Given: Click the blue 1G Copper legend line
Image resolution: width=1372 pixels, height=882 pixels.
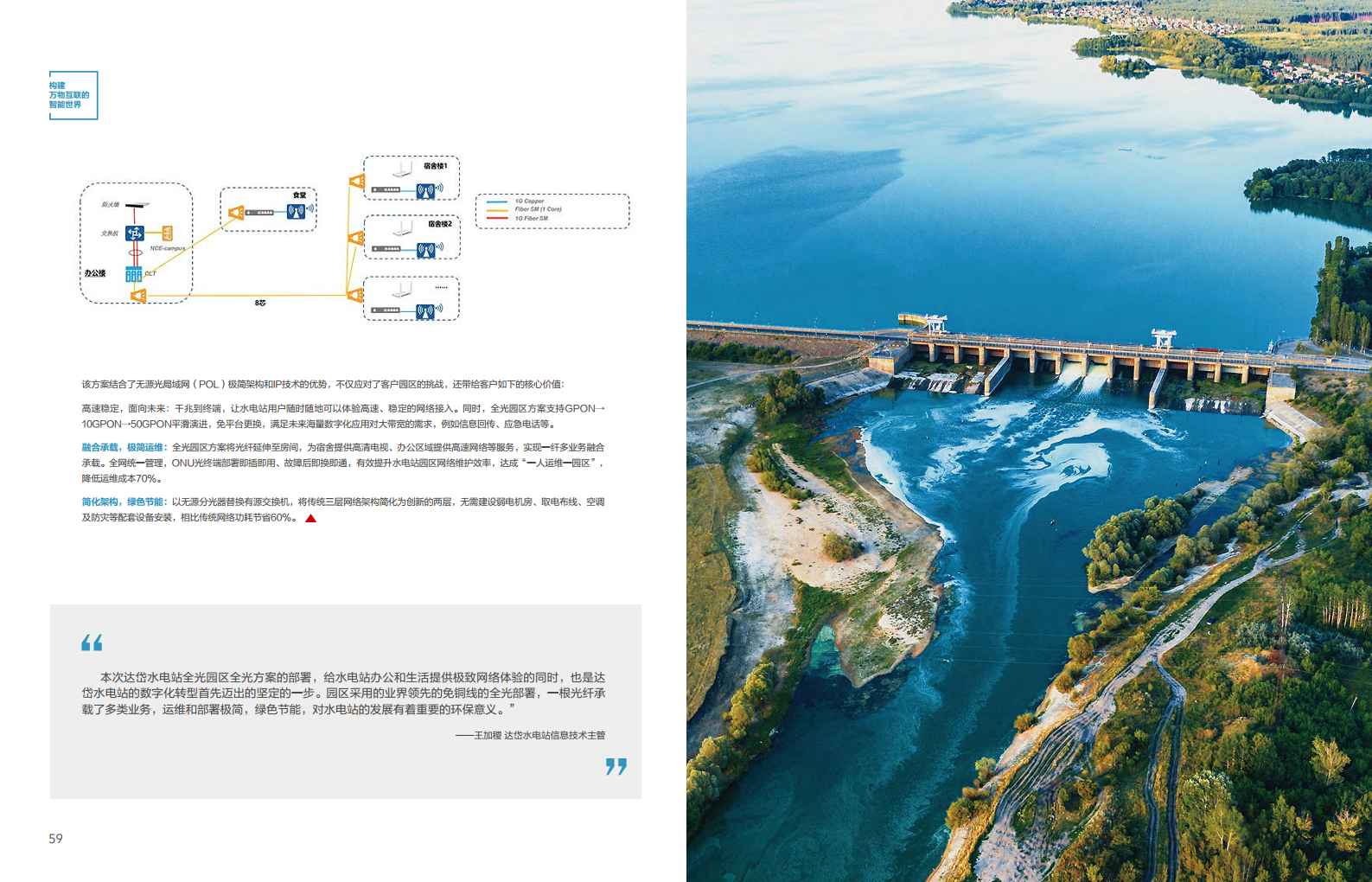Looking at the screenshot, I should [x=497, y=201].
